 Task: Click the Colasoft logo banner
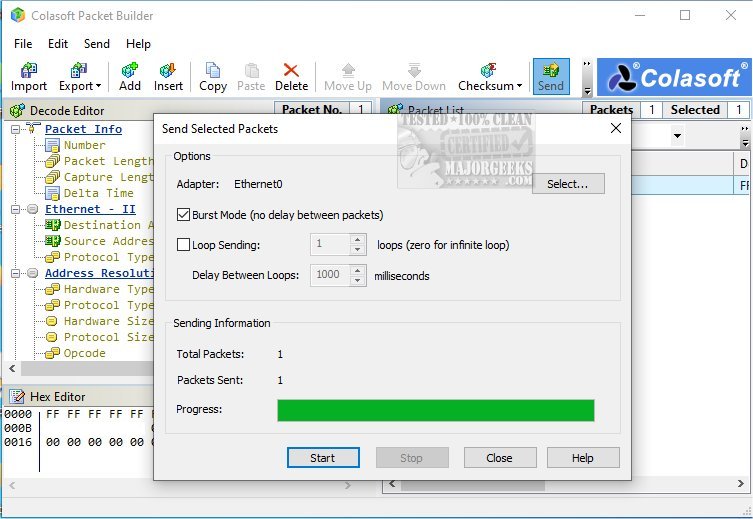click(674, 77)
